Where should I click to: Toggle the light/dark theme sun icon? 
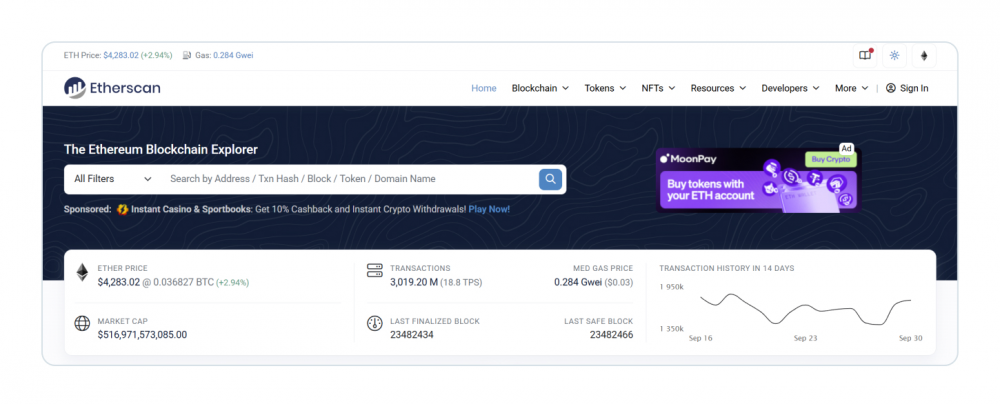pyautogui.click(x=894, y=55)
